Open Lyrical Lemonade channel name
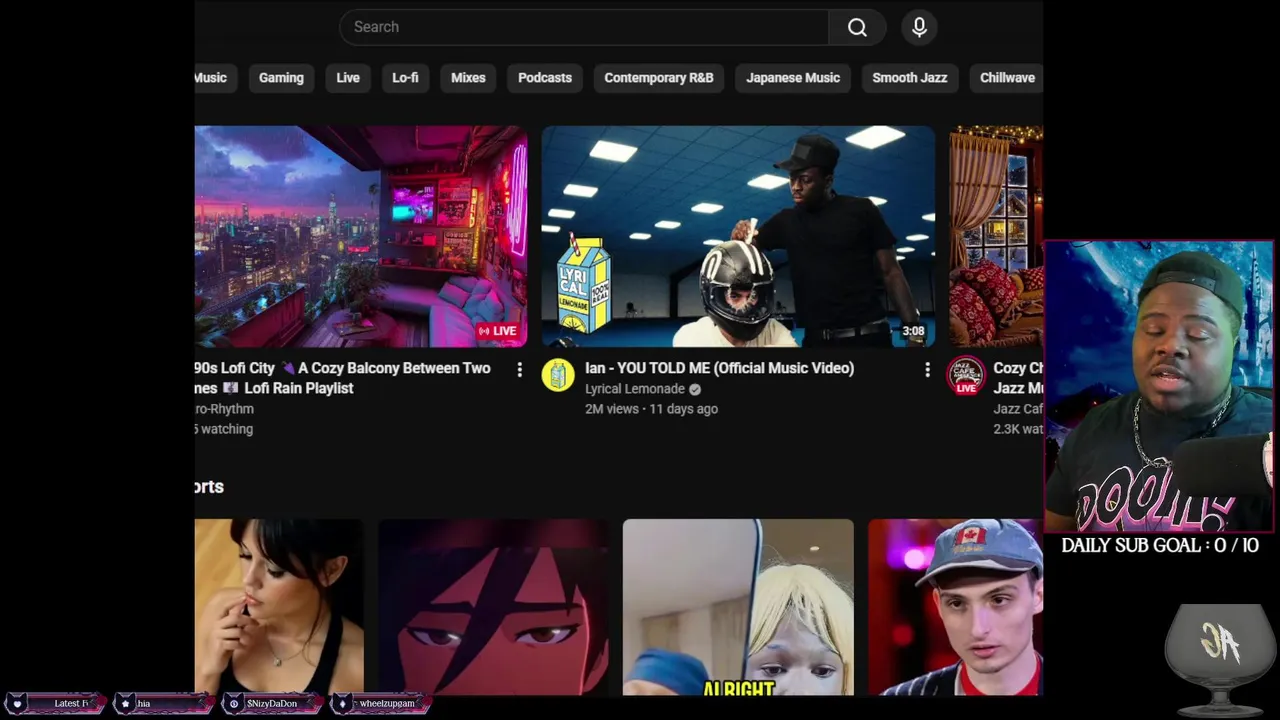 (x=635, y=389)
